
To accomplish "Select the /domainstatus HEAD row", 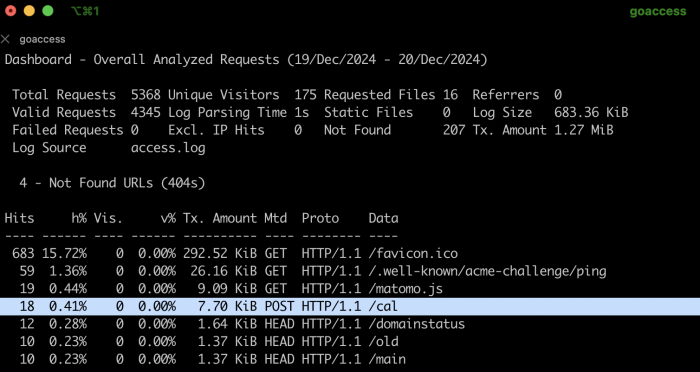I will point(350,324).
